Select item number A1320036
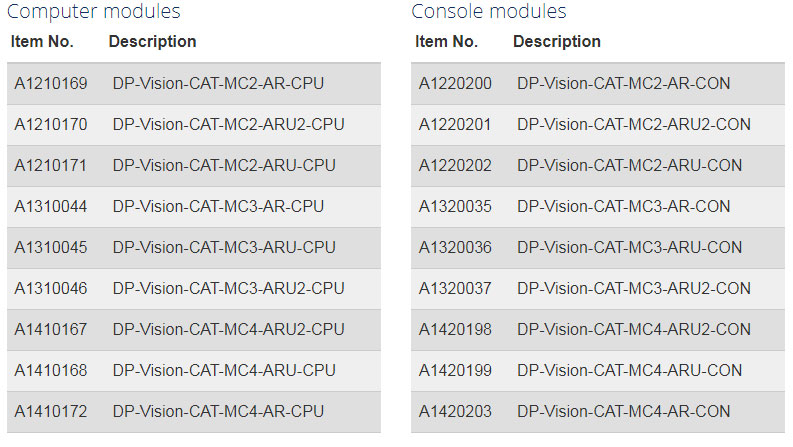793x447 pixels. coord(455,247)
